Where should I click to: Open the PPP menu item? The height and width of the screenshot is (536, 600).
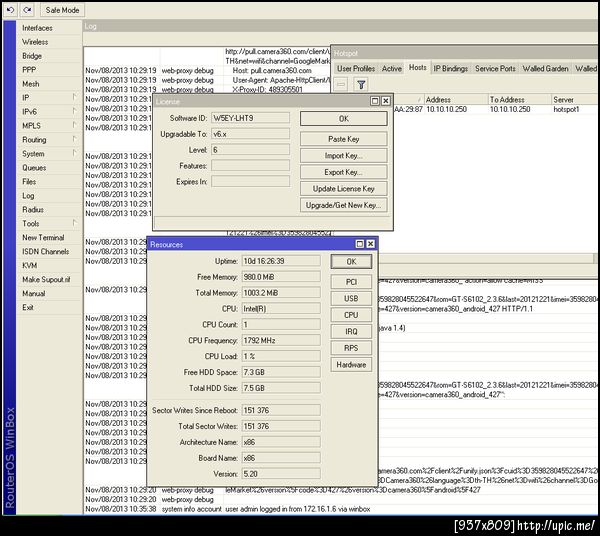point(29,70)
